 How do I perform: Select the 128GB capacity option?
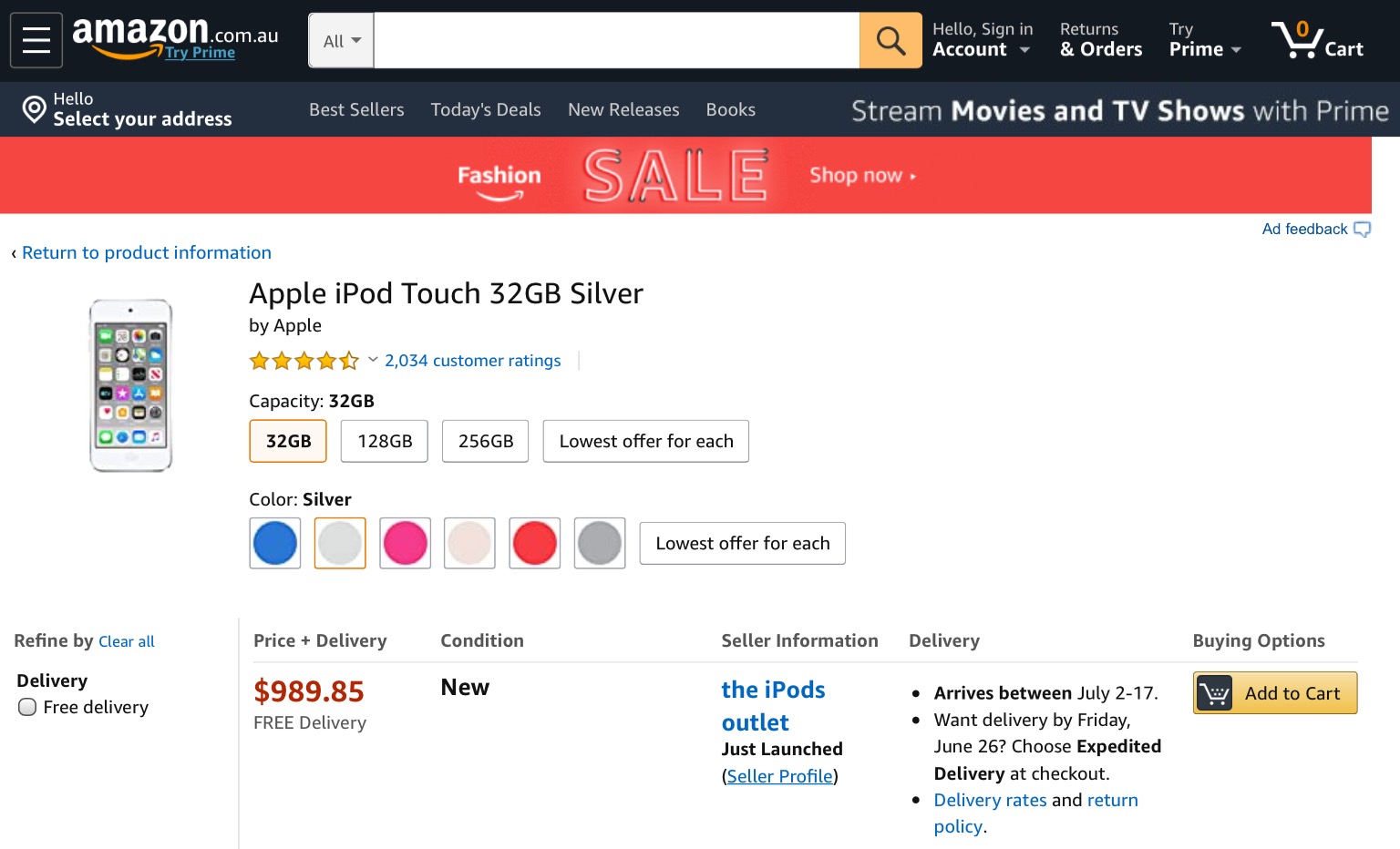click(385, 441)
